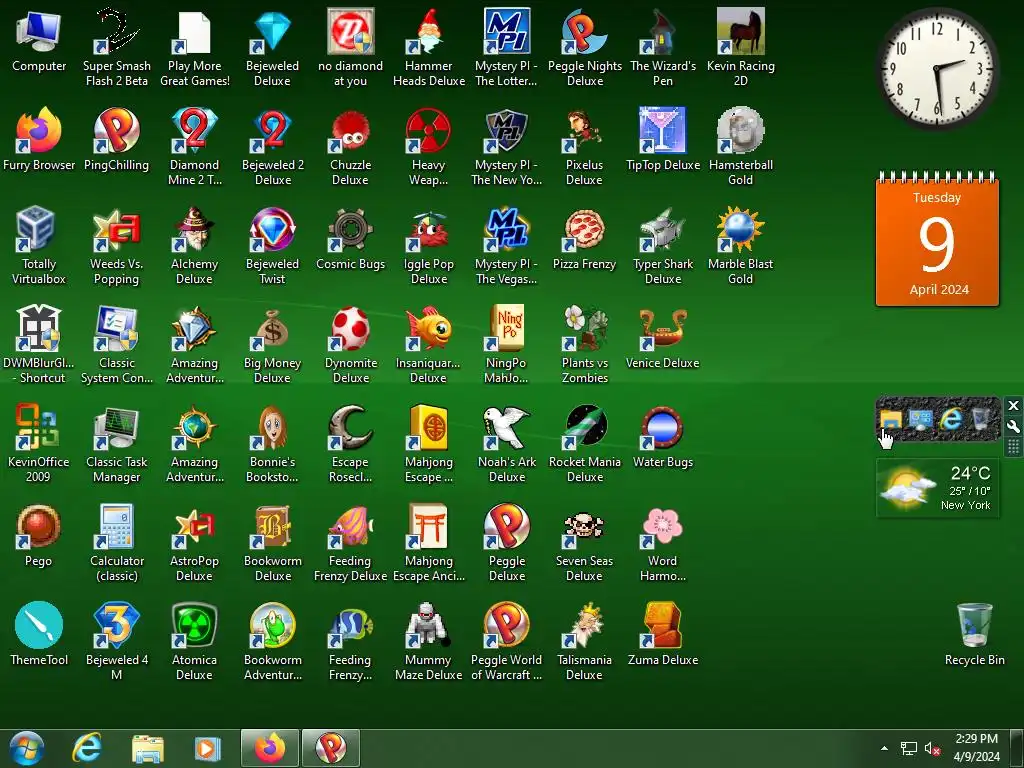Viewport: 1024px width, 768px height.
Task: Select Venice Deluxe gondola icon
Action: click(x=663, y=328)
